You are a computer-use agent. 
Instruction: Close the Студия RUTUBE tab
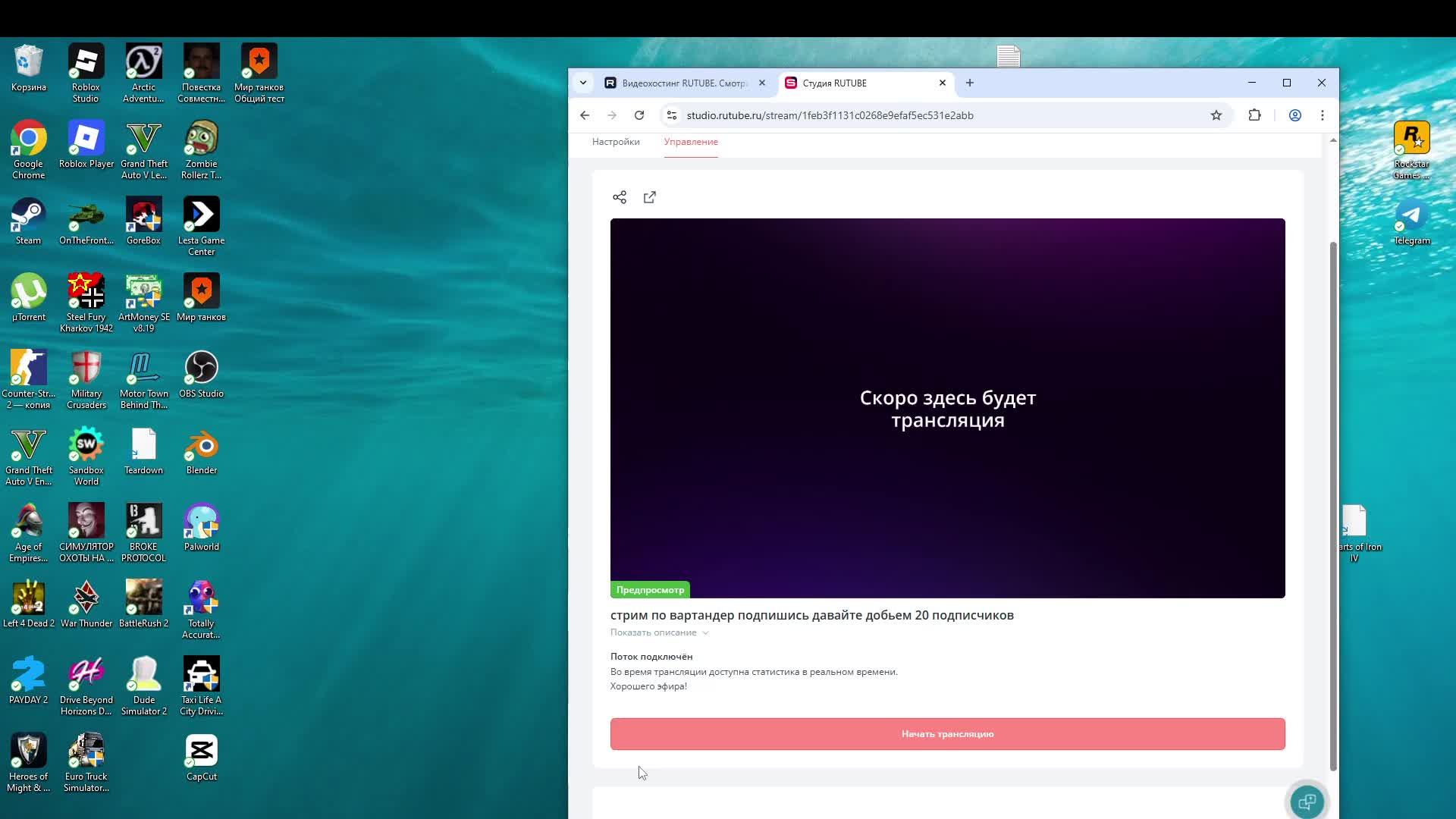(943, 83)
